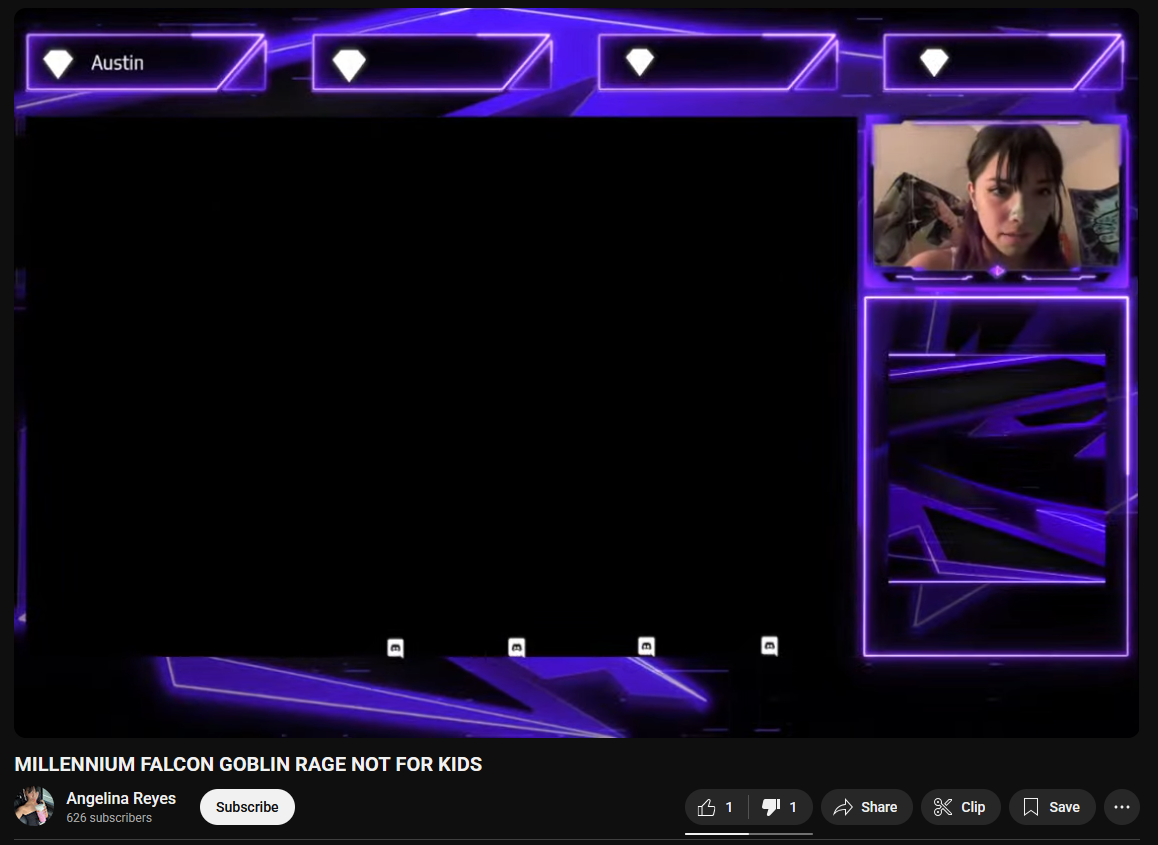
Task: Open the Angelina Reyes channel name link
Action: tap(121, 798)
